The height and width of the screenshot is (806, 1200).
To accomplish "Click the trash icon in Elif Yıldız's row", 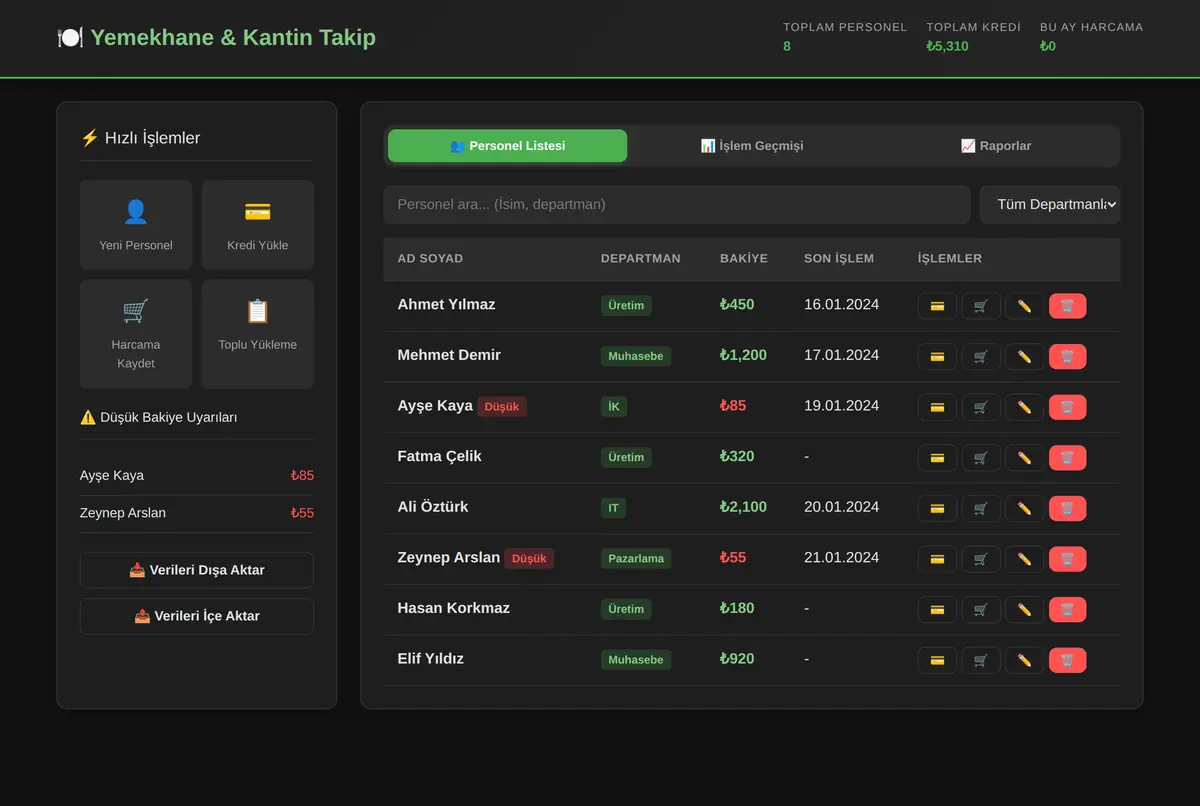I will (1067, 660).
